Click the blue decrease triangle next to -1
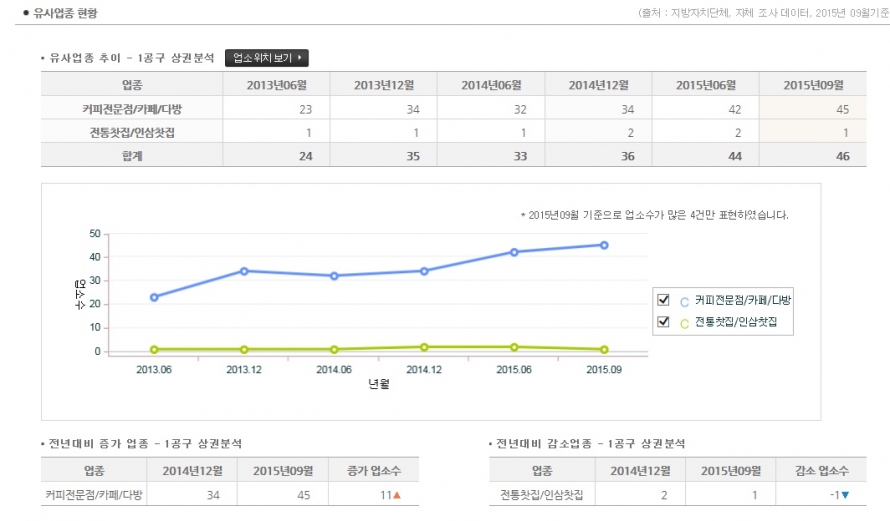The width and height of the screenshot is (890, 521). click(845, 495)
